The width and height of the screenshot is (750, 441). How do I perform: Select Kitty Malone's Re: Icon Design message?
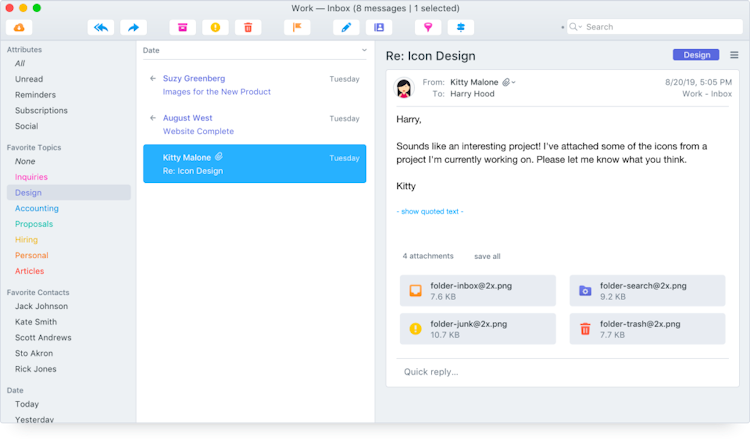[254, 164]
